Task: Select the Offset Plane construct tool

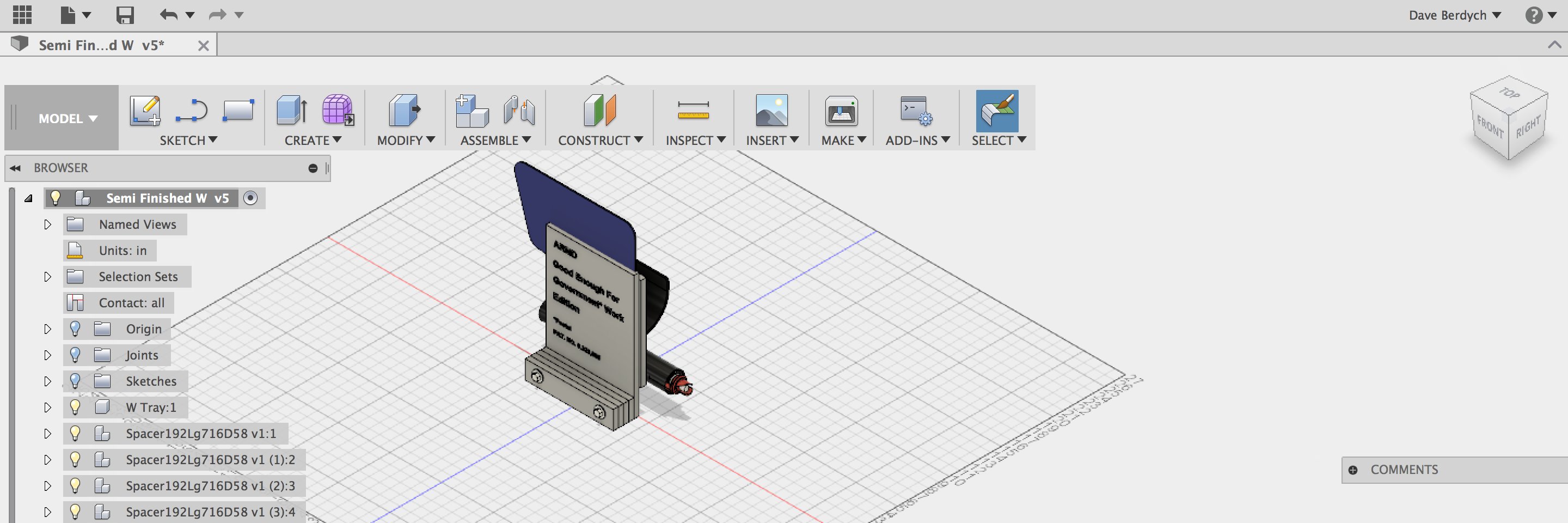Action: pyautogui.click(x=599, y=110)
